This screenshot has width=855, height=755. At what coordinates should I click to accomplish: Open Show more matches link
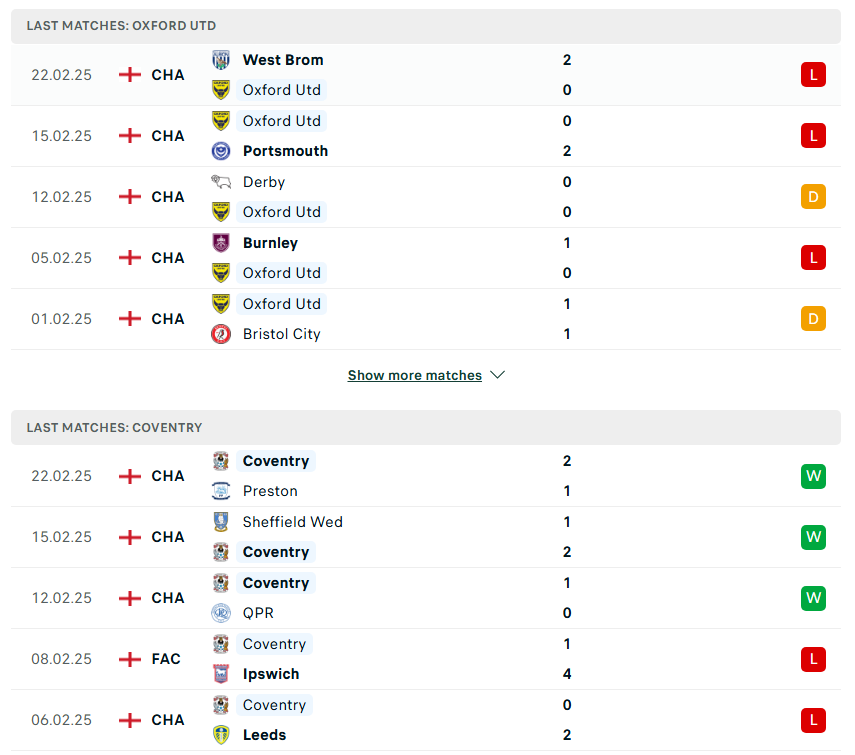tap(415, 375)
